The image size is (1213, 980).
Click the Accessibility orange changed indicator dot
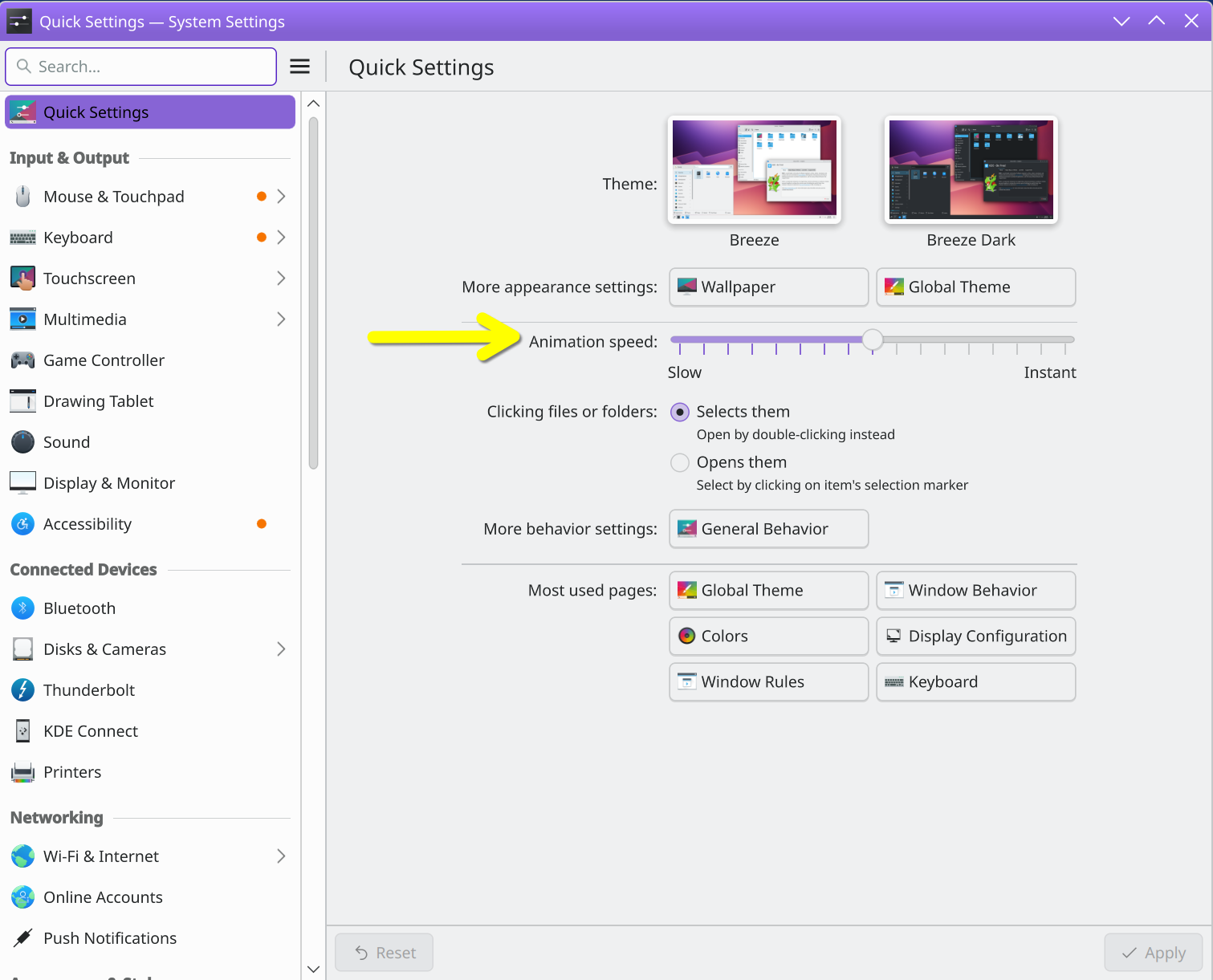click(x=262, y=524)
